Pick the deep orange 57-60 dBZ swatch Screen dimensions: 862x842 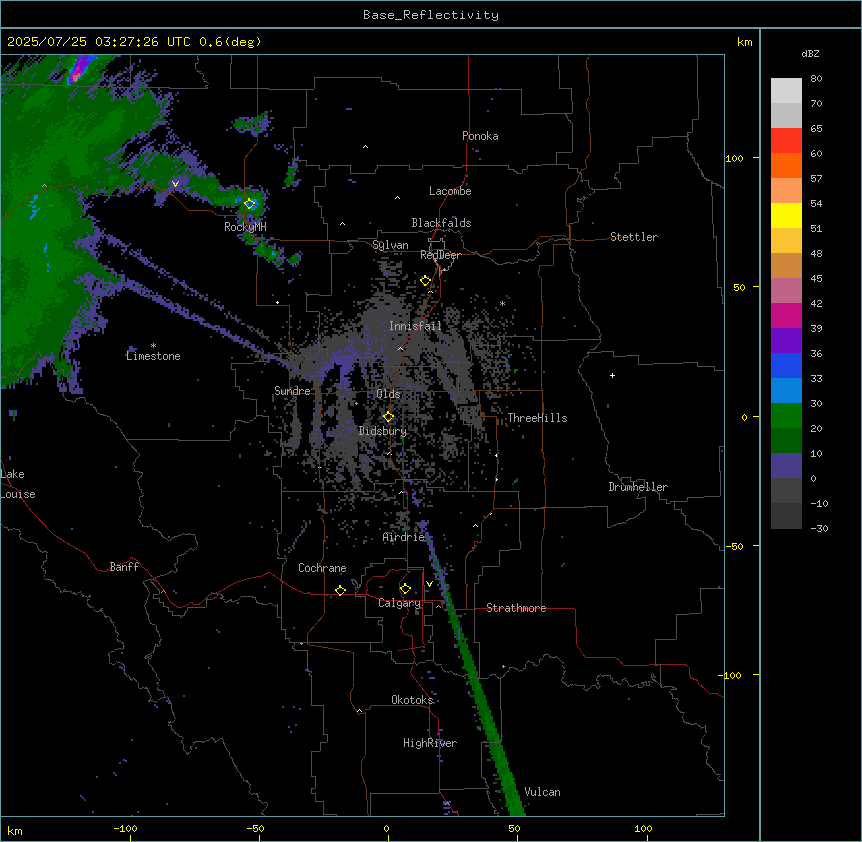click(786, 165)
